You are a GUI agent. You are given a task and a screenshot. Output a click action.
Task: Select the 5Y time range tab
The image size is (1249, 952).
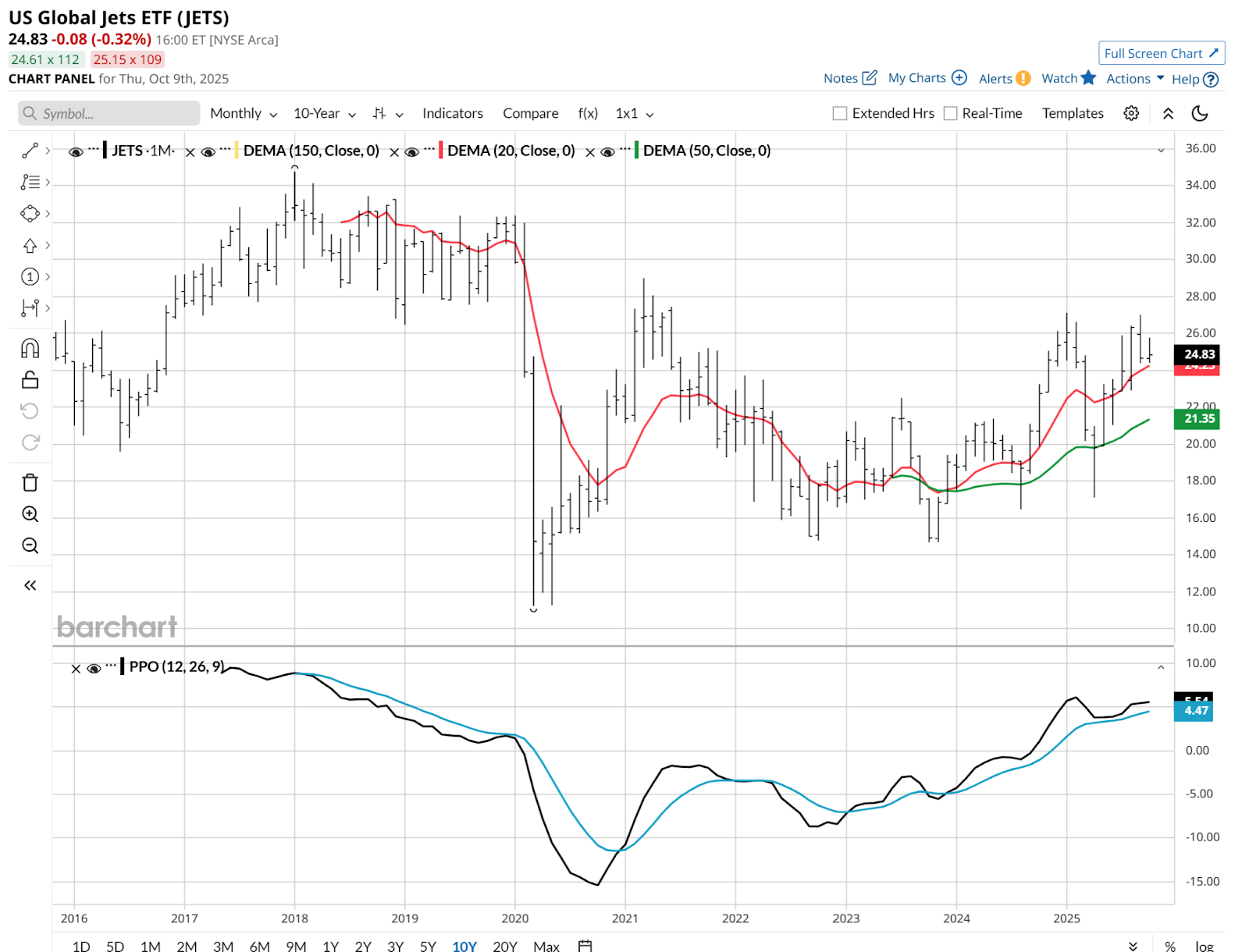427,946
